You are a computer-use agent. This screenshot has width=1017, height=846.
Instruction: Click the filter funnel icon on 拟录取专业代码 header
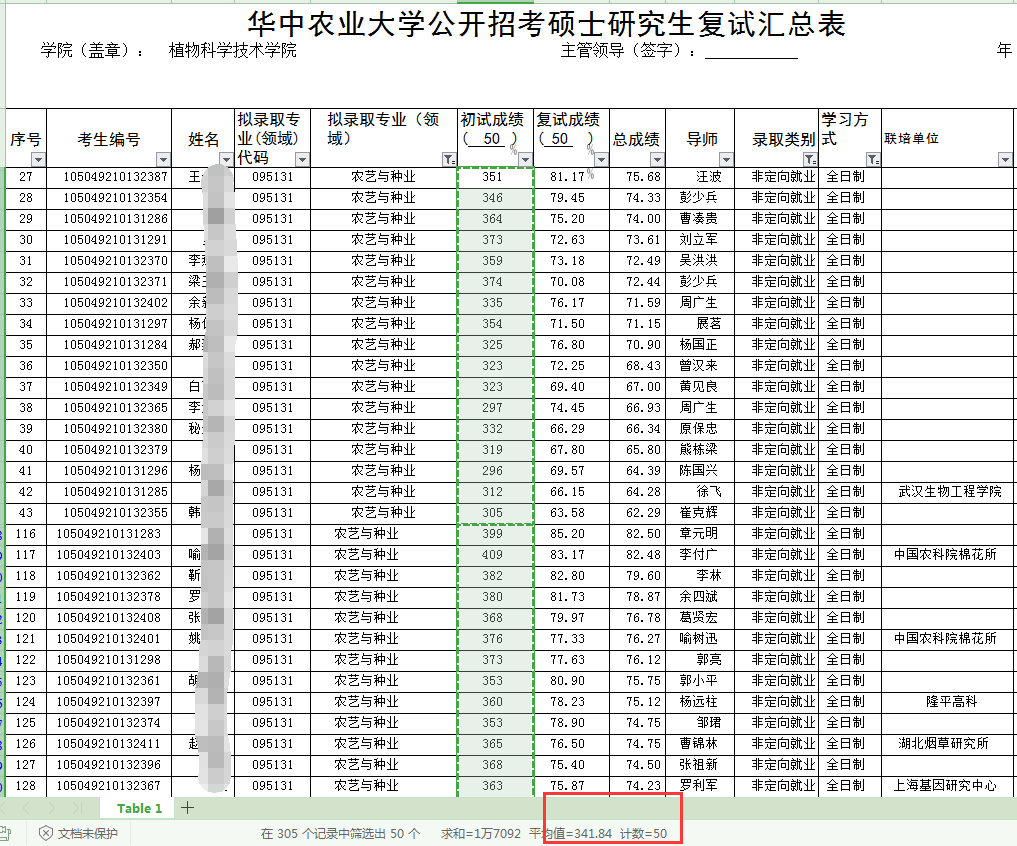[302, 160]
